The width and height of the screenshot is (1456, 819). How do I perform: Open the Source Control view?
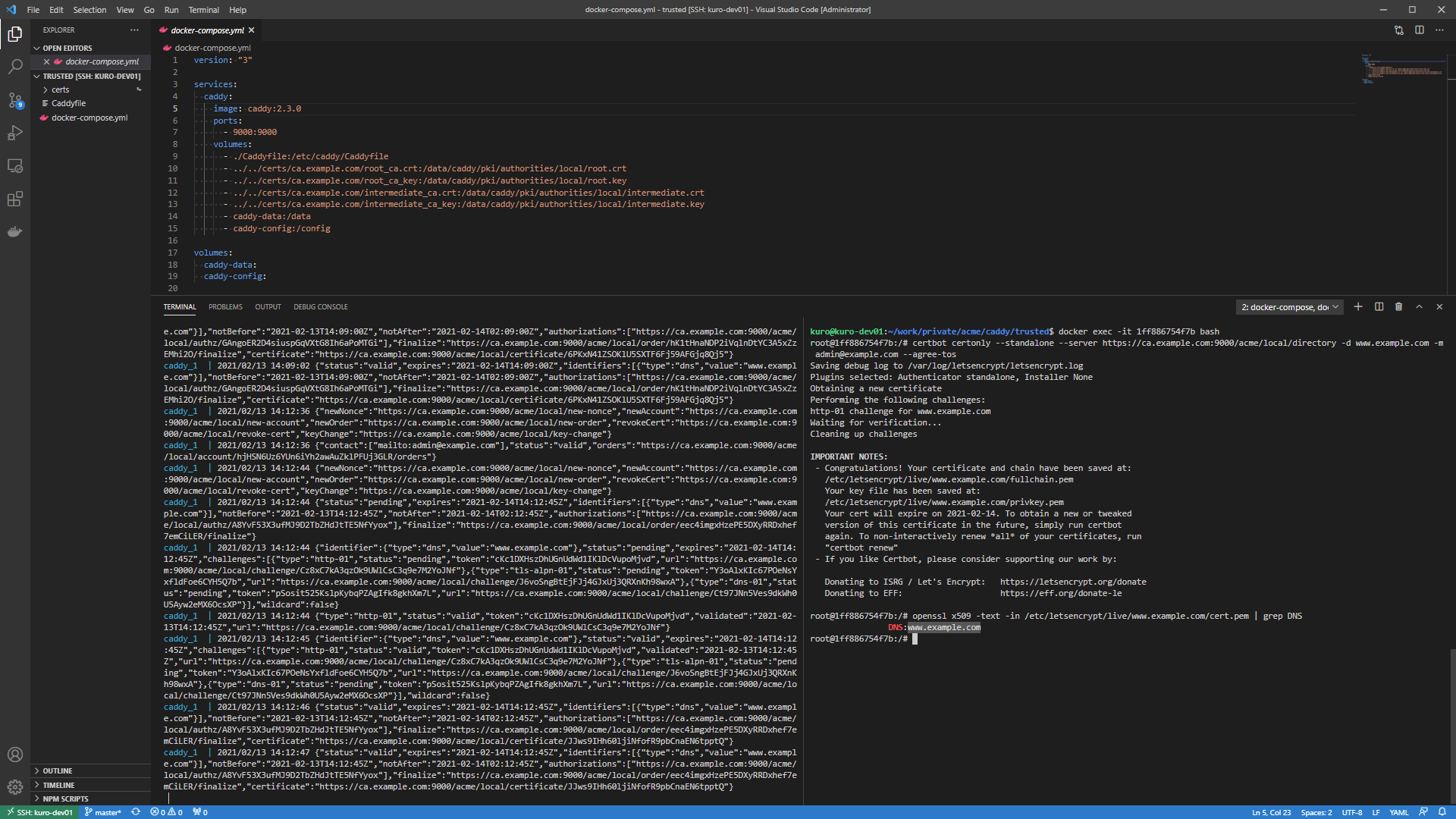(x=15, y=100)
